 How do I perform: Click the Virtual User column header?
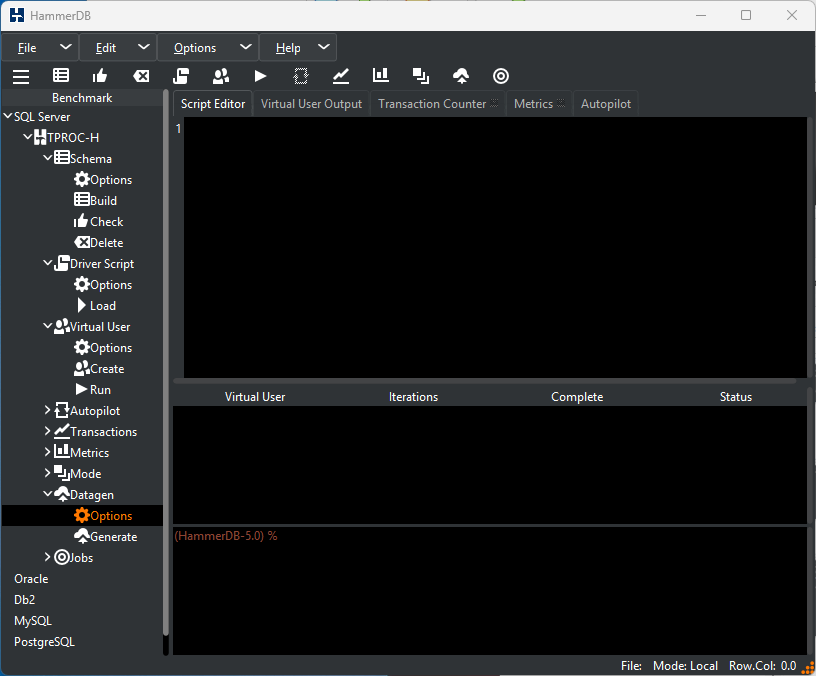coord(255,397)
